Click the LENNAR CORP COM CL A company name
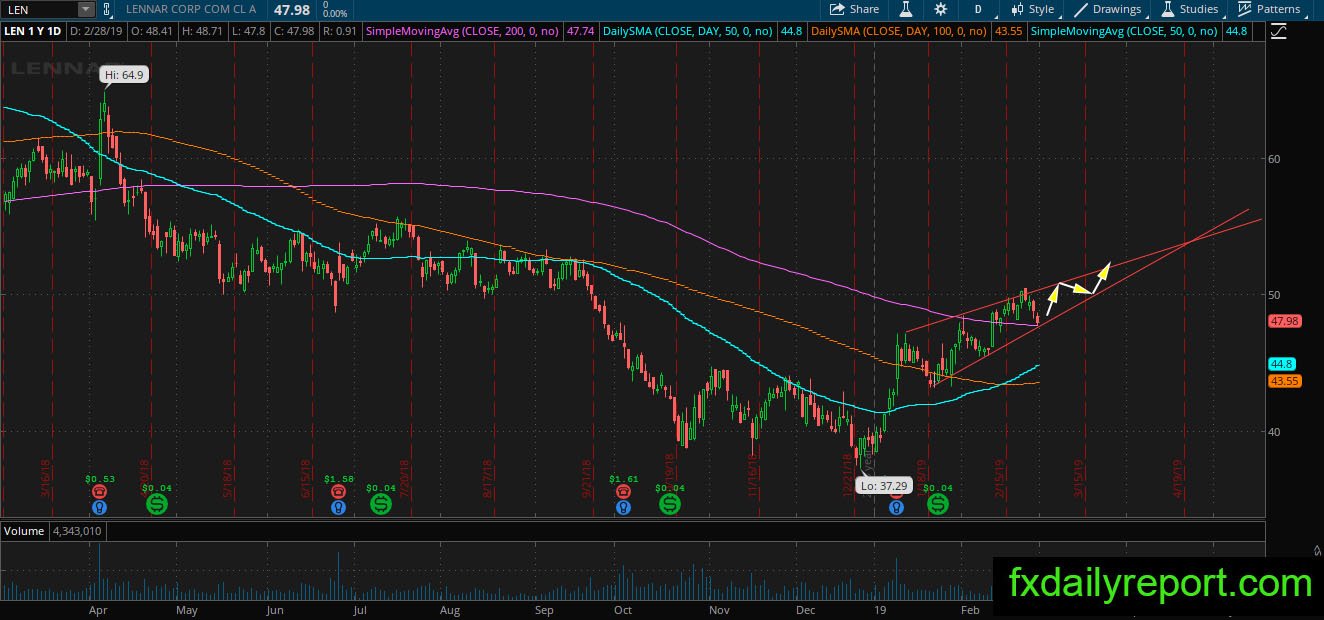The image size is (1324, 620). [191, 9]
